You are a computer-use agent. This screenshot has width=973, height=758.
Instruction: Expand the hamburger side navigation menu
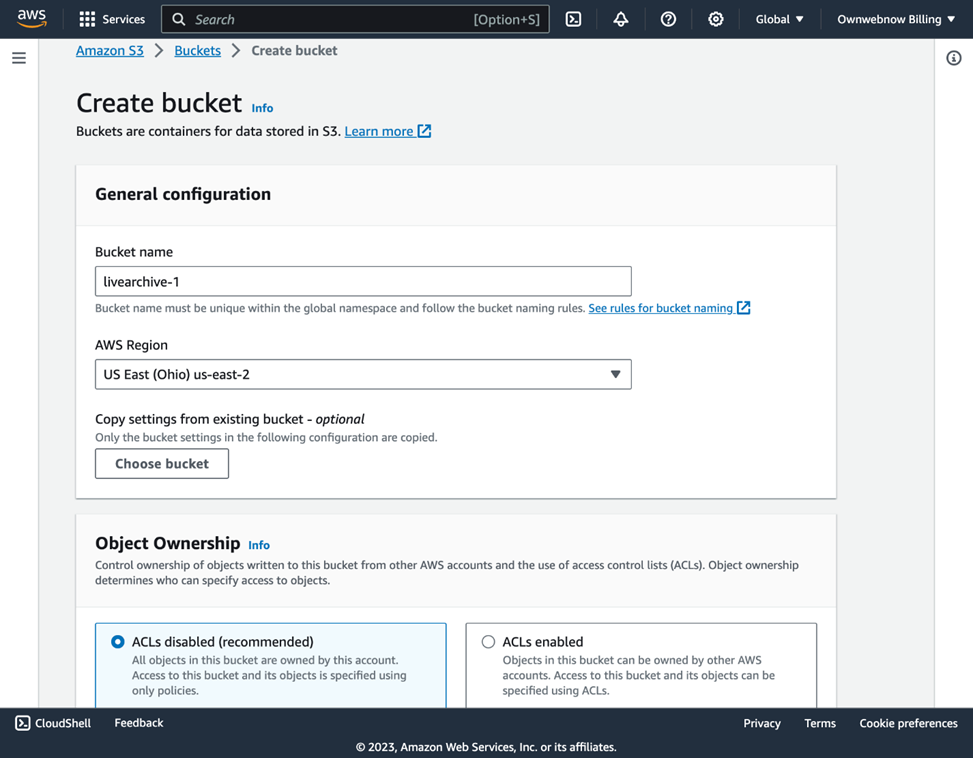pos(19,58)
